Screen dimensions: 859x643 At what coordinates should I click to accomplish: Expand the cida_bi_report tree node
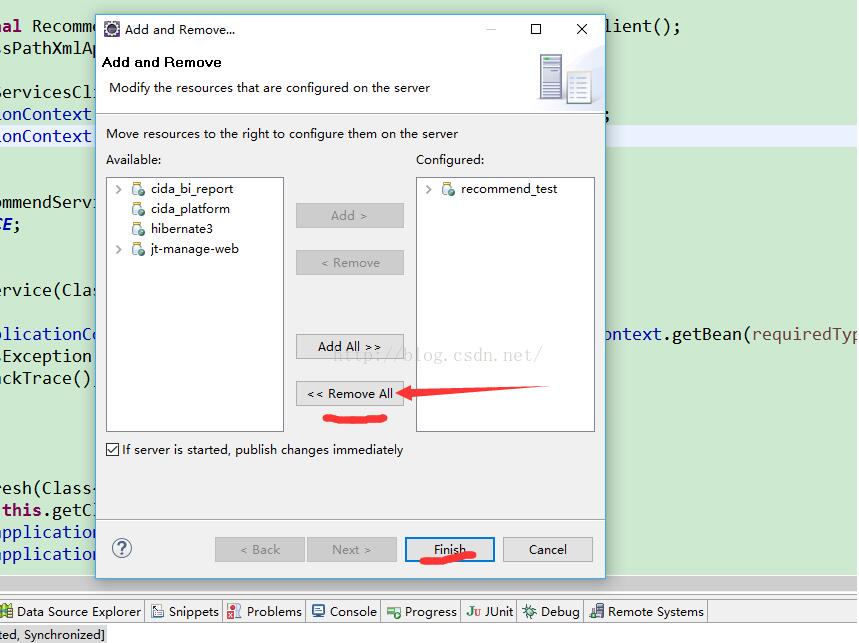tap(119, 189)
